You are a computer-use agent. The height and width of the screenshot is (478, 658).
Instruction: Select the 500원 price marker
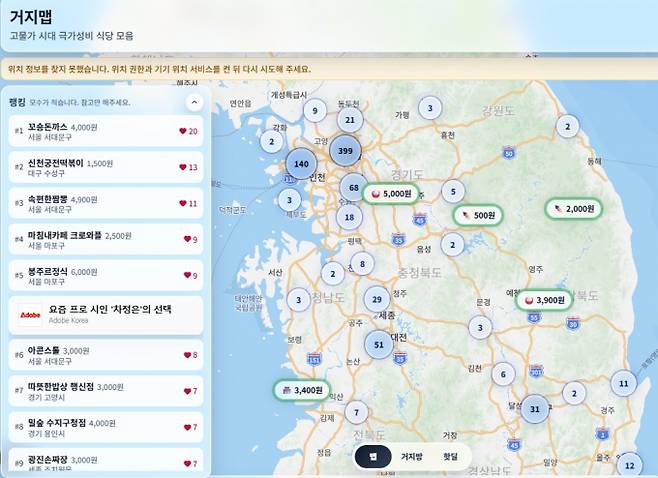coord(478,215)
